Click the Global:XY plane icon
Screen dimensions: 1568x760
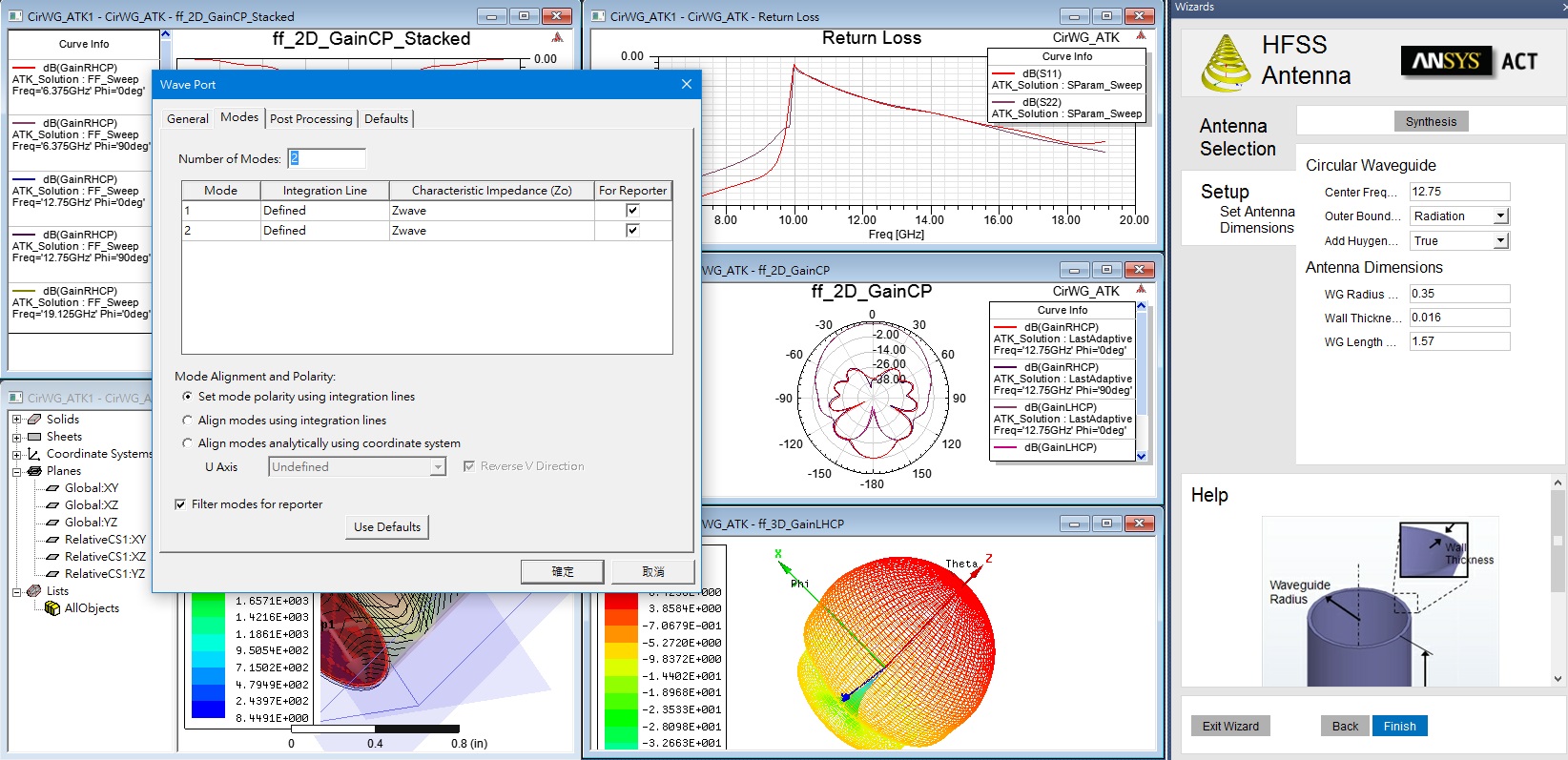(x=53, y=488)
